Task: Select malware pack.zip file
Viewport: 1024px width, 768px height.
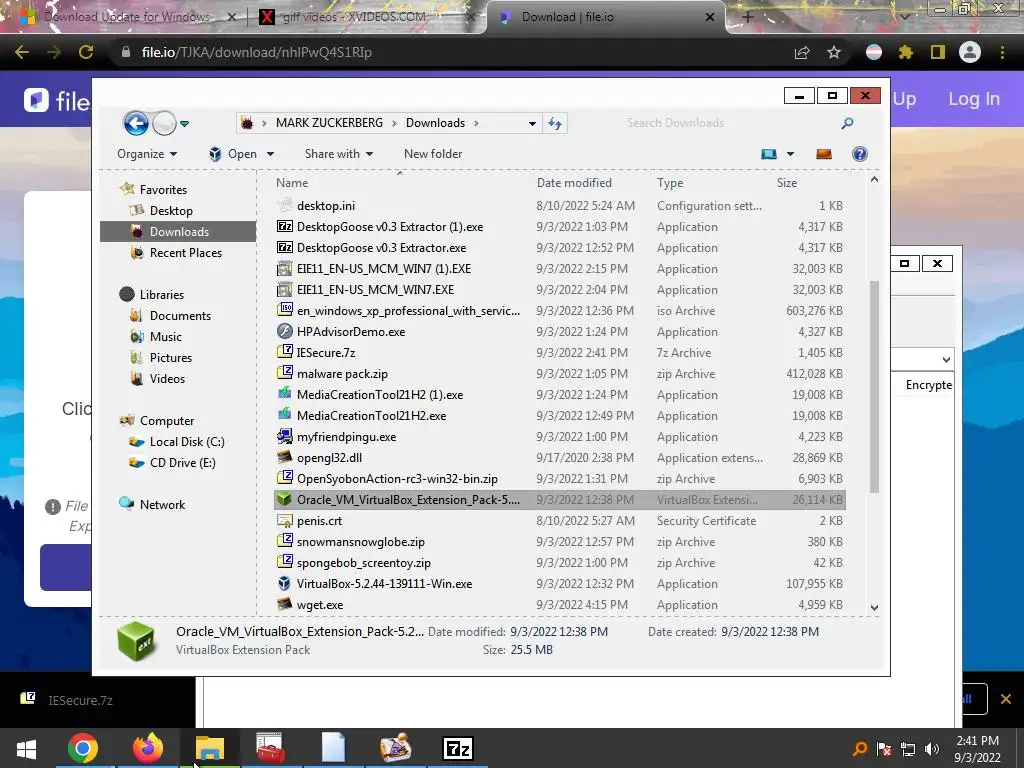Action: 559,374
